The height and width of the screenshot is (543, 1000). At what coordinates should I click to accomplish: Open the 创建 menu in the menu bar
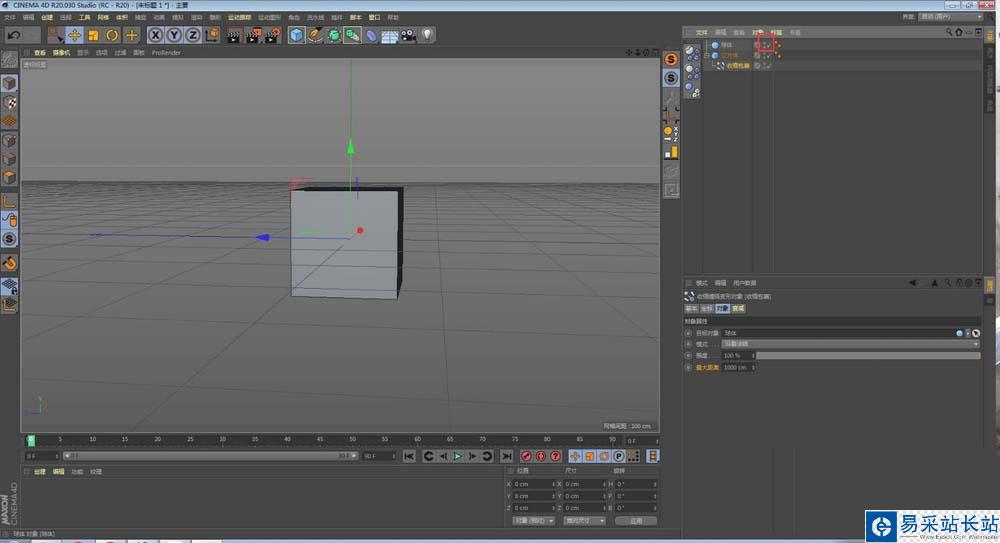click(46, 17)
